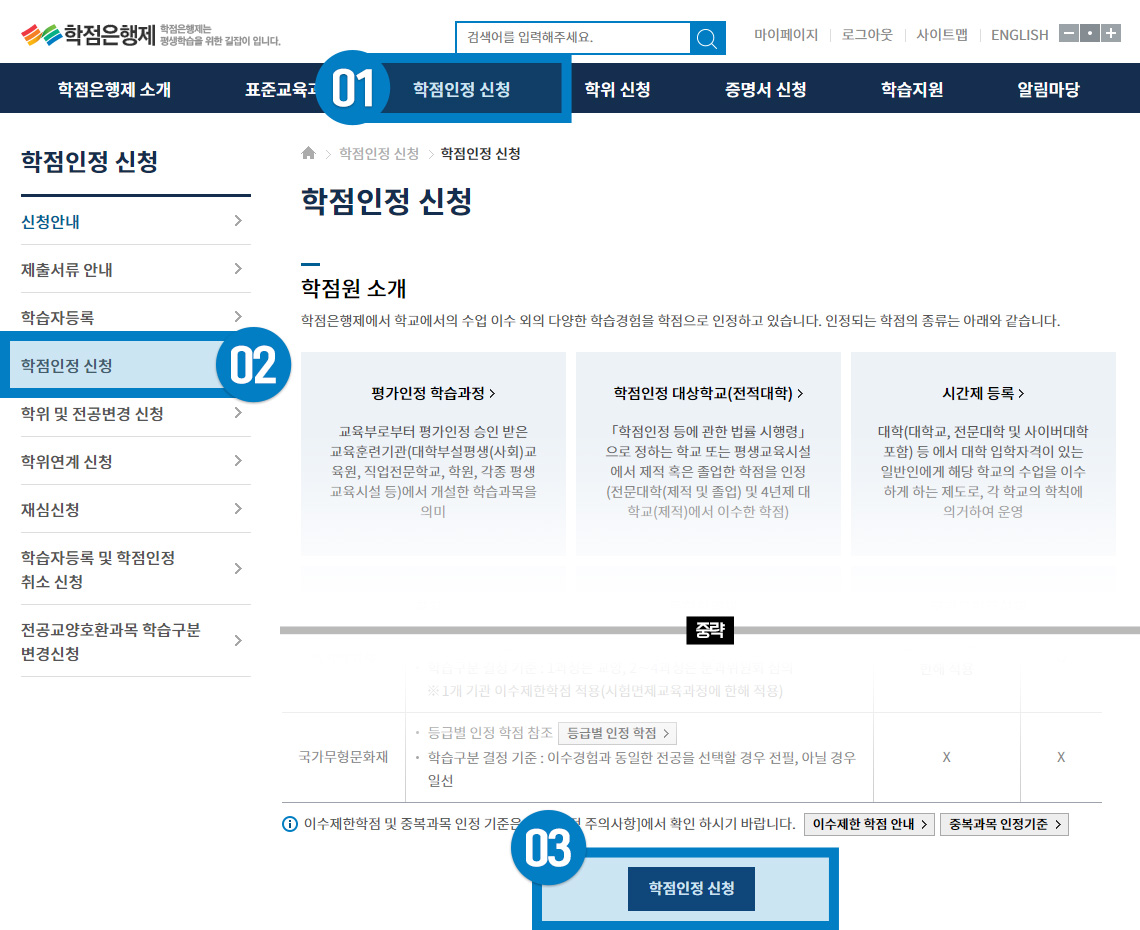Open 평가인정 학습과정 card link
This screenshot has width=1140, height=930.
[433, 393]
